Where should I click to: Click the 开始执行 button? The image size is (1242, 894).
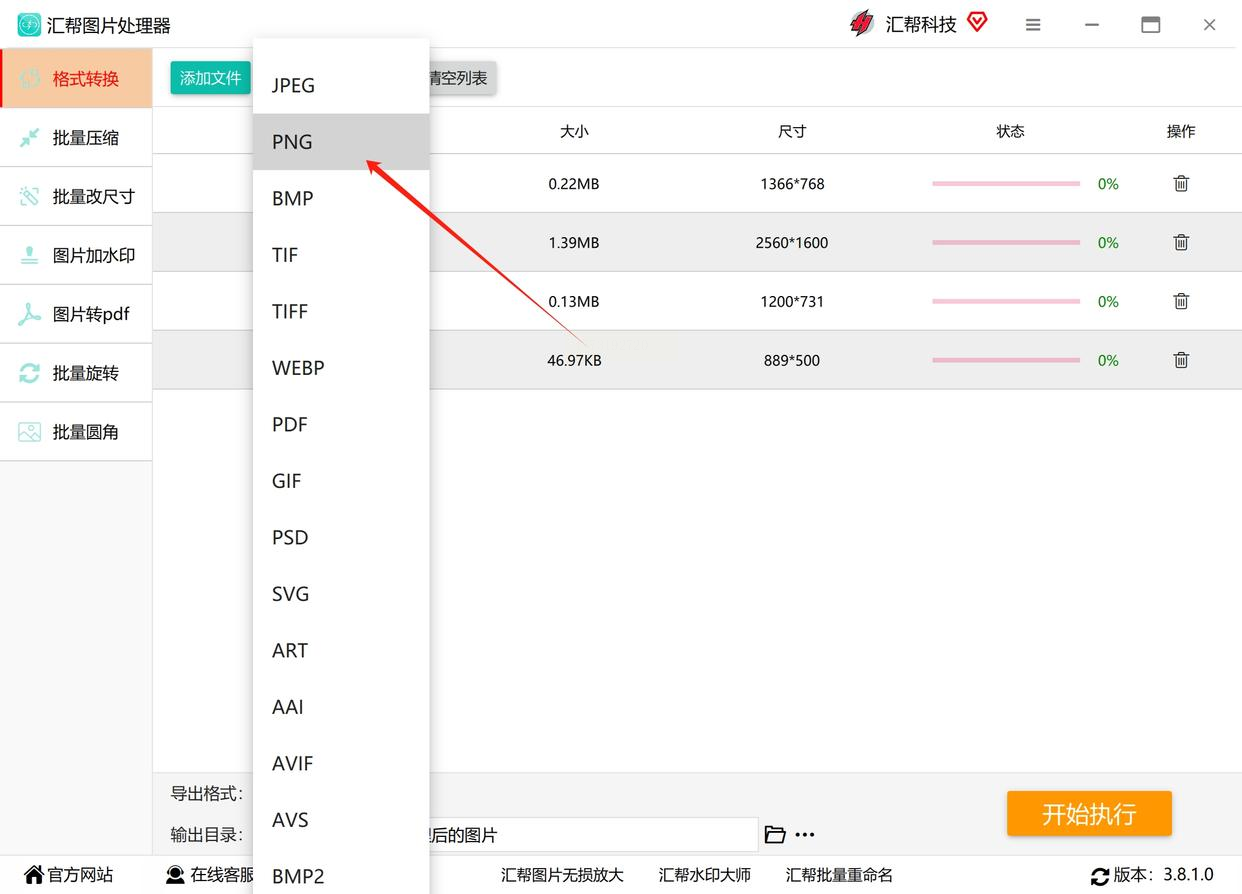click(x=1089, y=814)
